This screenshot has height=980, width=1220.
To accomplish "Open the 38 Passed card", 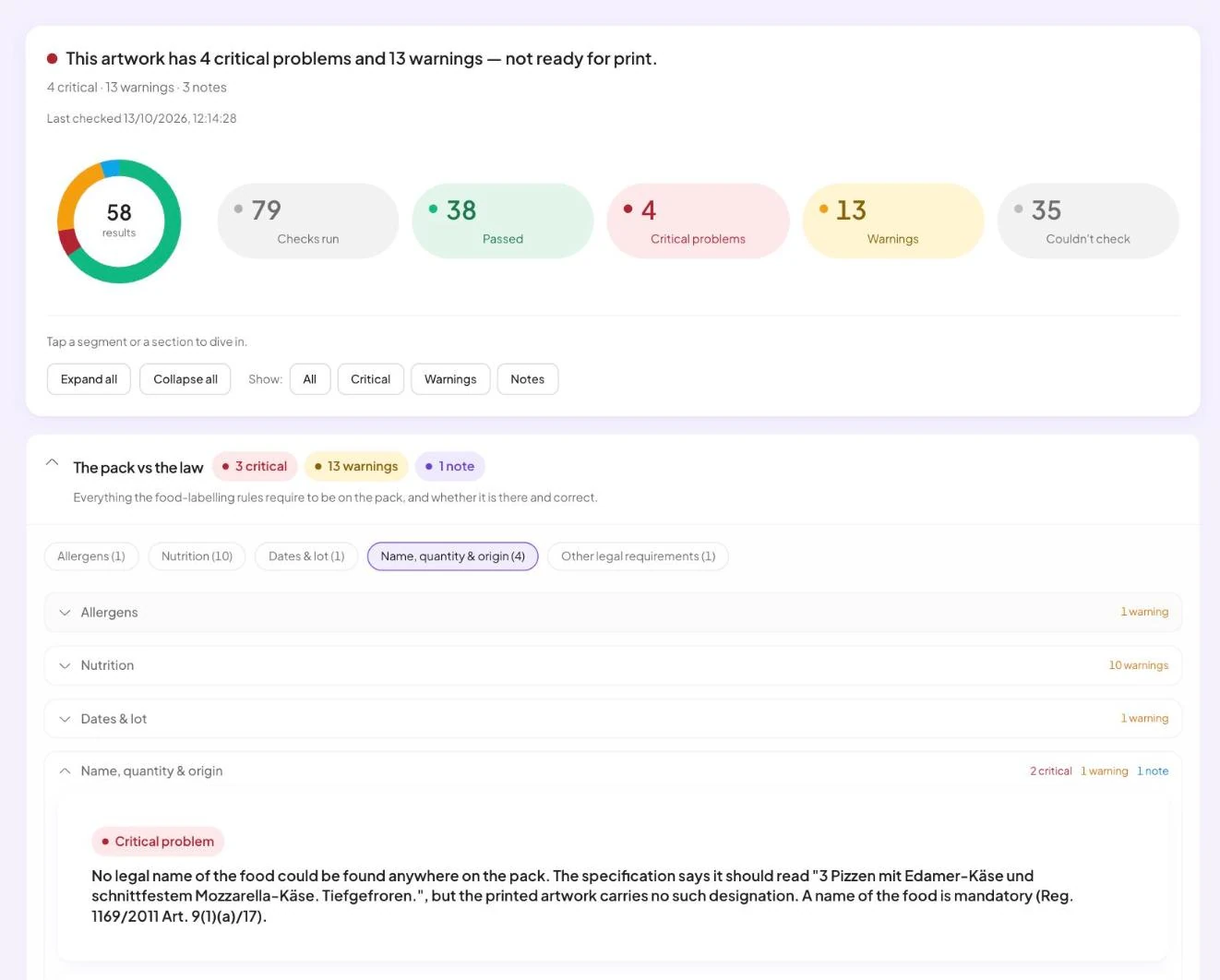I will click(503, 221).
